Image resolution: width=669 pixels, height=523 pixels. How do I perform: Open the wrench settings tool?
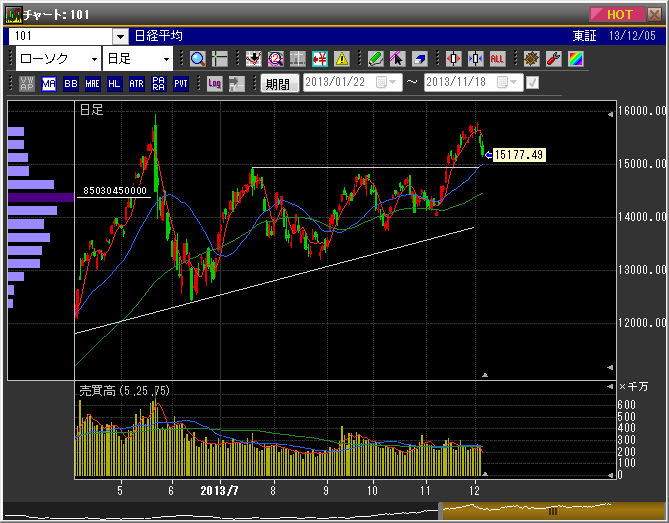[x=552, y=58]
